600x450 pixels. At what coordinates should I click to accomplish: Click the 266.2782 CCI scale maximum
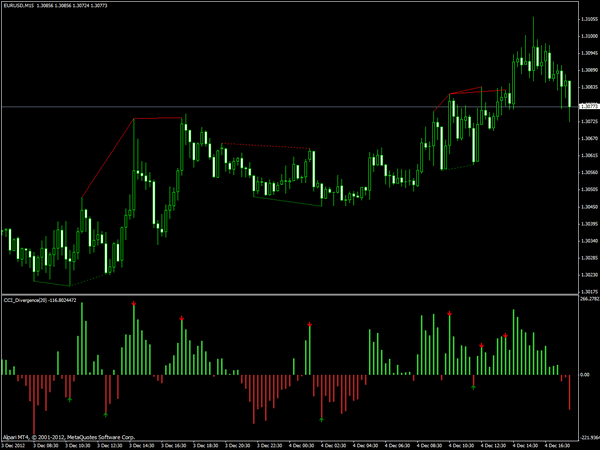click(x=590, y=298)
